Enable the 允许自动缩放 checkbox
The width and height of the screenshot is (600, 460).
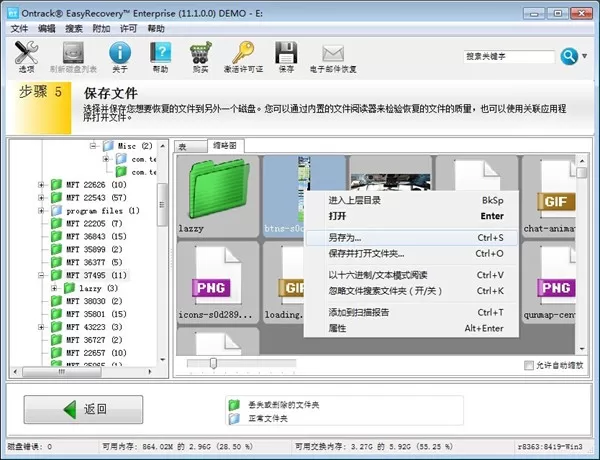[528, 365]
